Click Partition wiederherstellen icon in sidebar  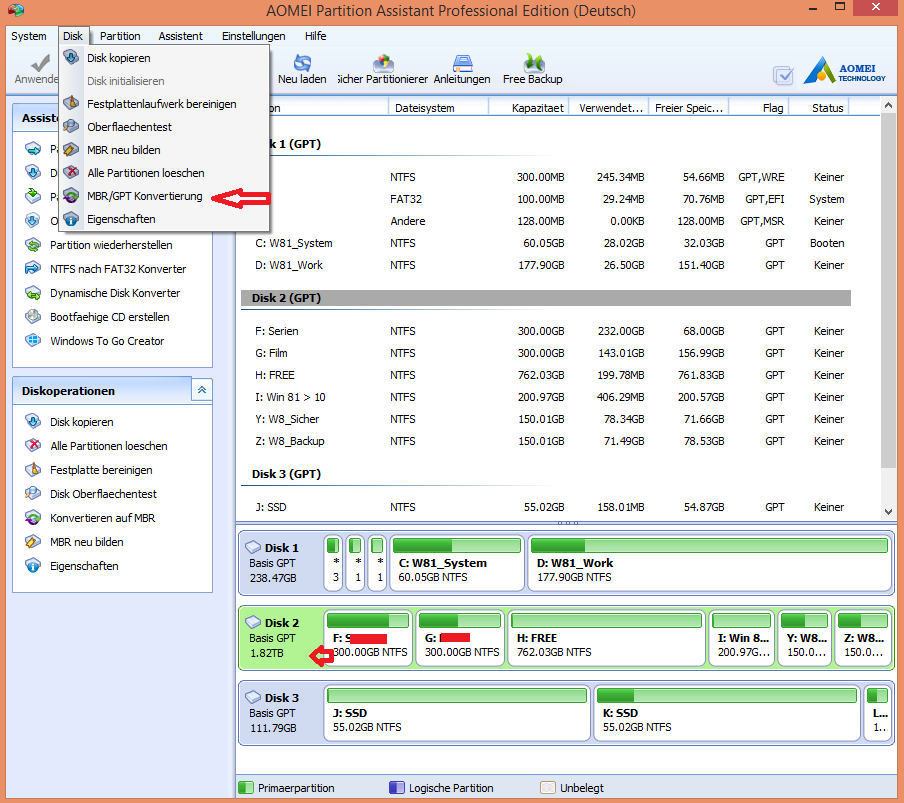click(33, 245)
